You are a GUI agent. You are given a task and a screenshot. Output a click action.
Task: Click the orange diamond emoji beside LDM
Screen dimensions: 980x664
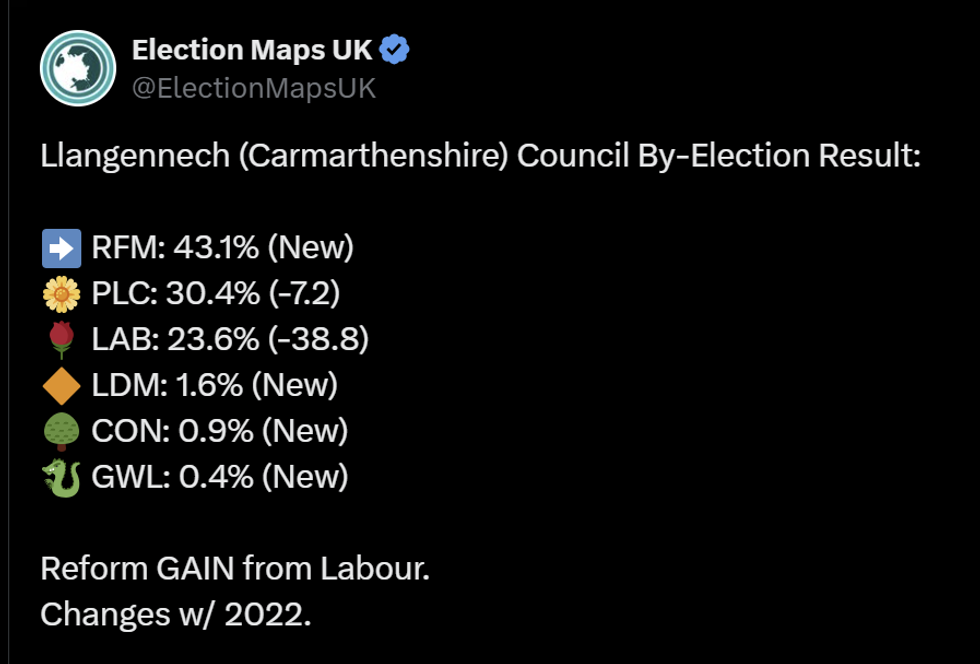coord(61,385)
